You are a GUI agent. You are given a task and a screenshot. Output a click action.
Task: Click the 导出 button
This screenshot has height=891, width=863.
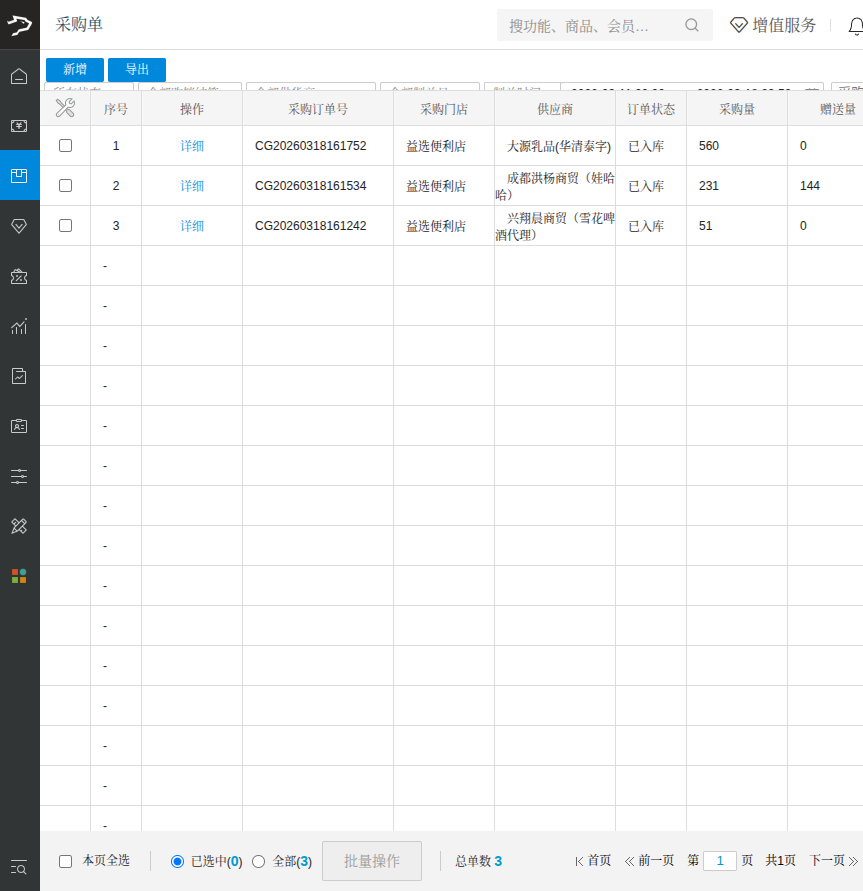coord(137,70)
